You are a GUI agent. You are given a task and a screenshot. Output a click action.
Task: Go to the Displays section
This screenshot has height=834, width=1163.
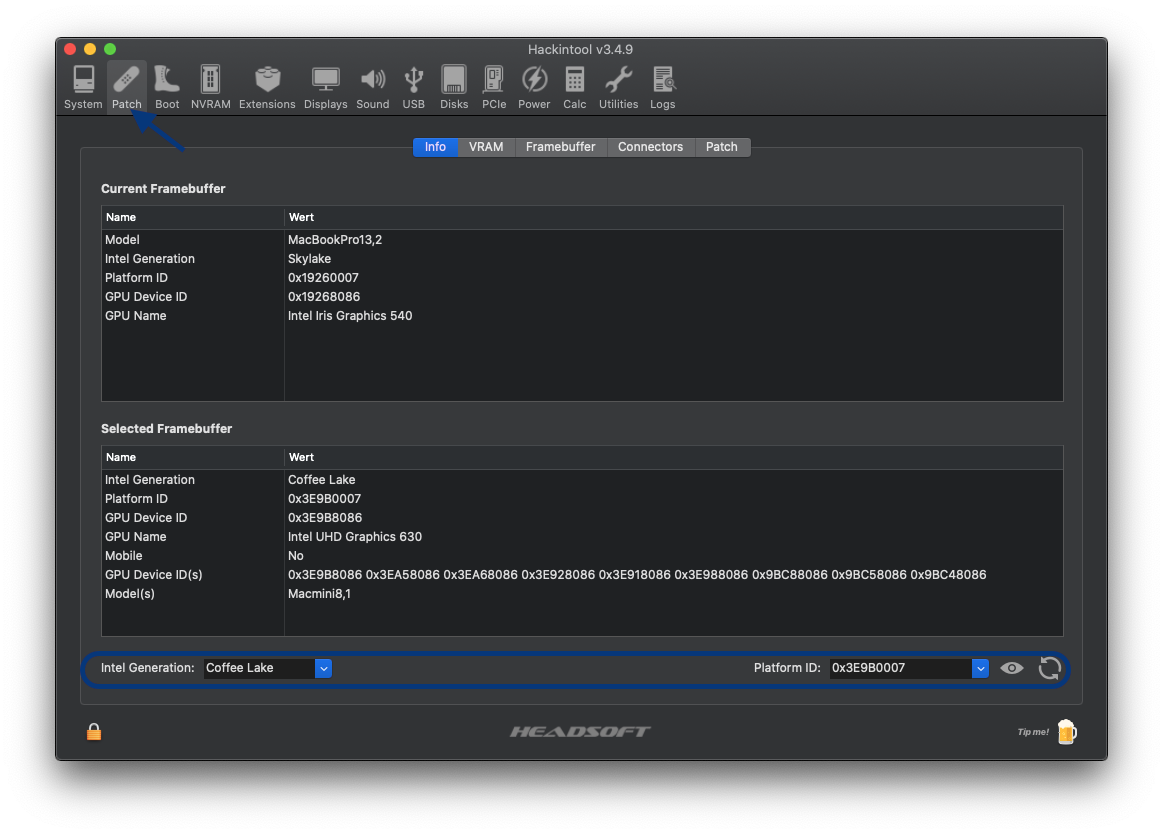pos(325,87)
